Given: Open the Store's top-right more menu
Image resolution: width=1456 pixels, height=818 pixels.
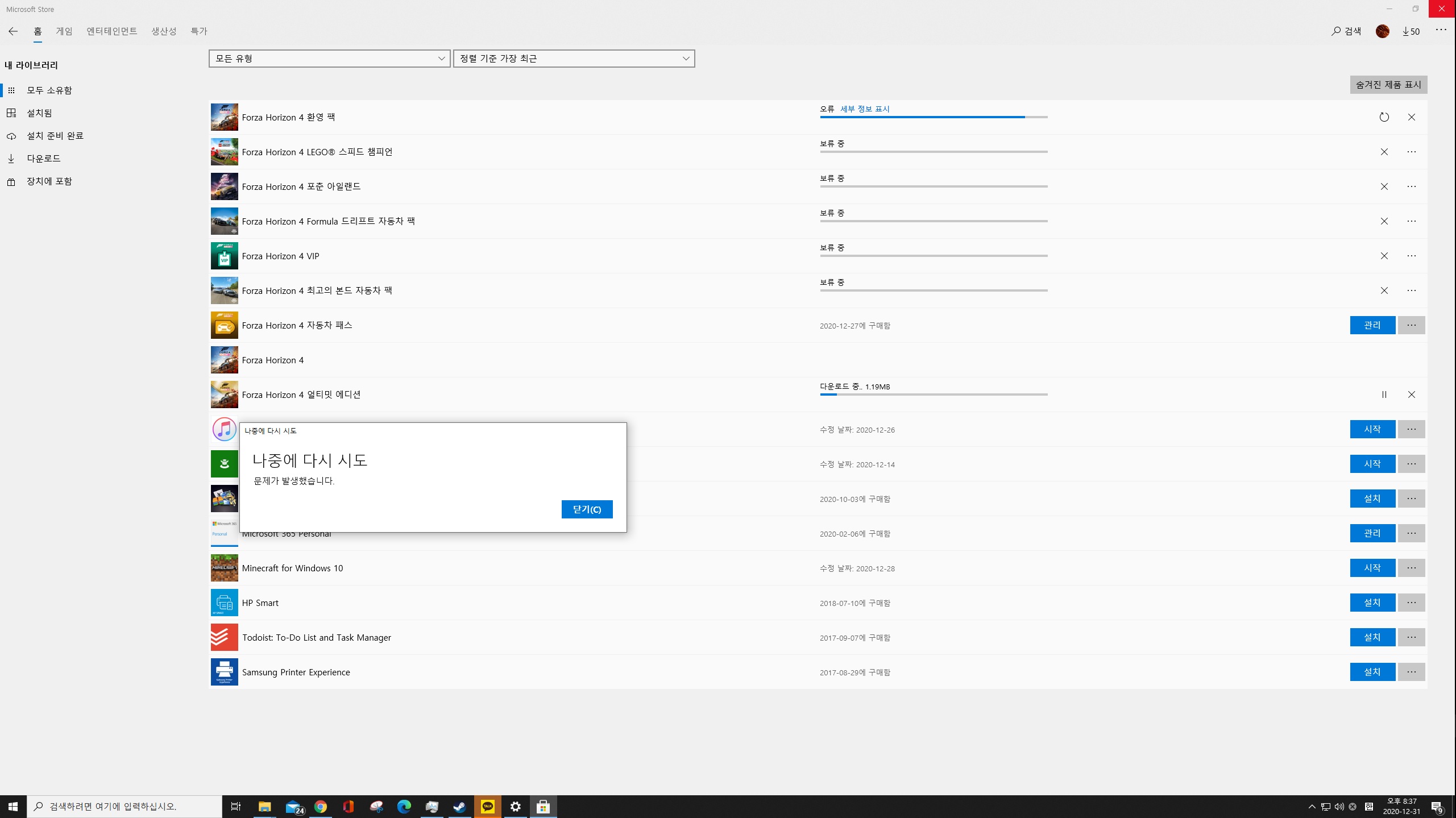Looking at the screenshot, I should coord(1441,30).
